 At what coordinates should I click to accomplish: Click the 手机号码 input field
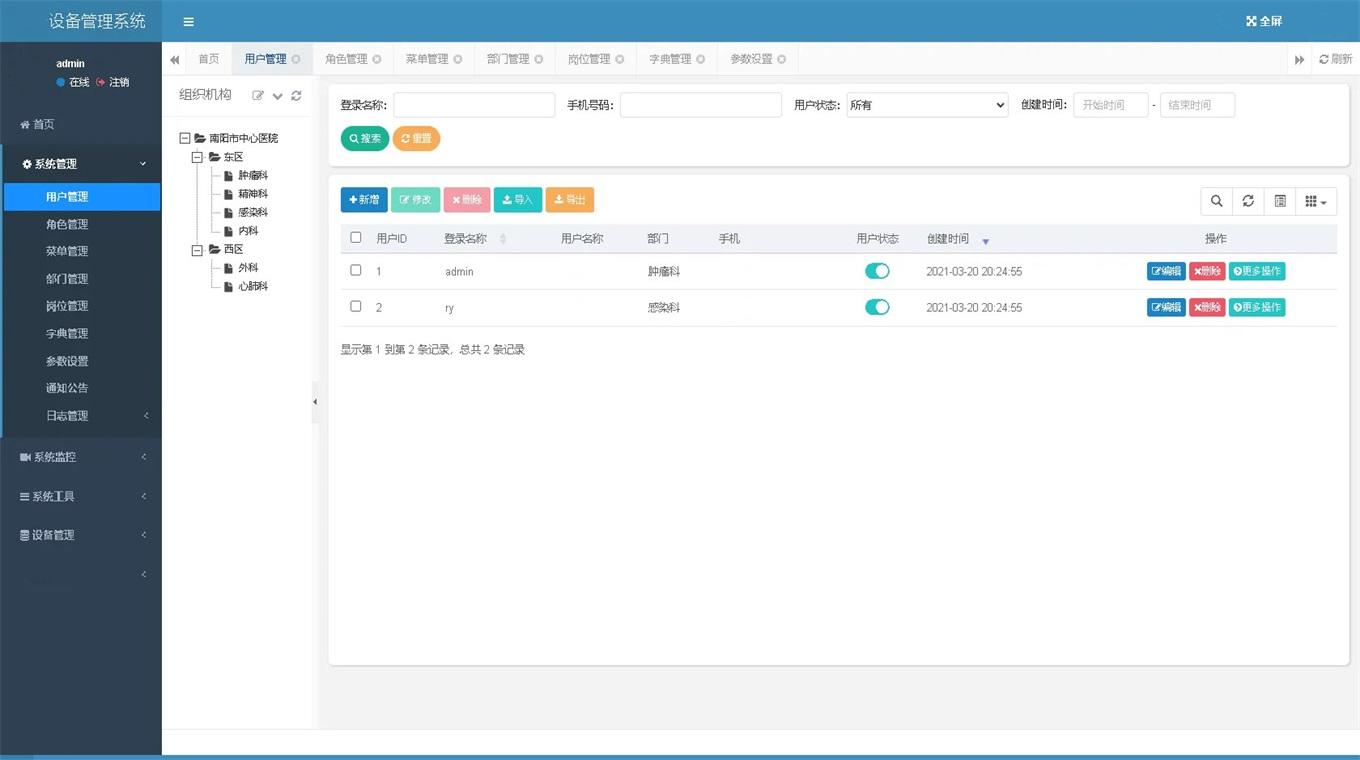(701, 105)
